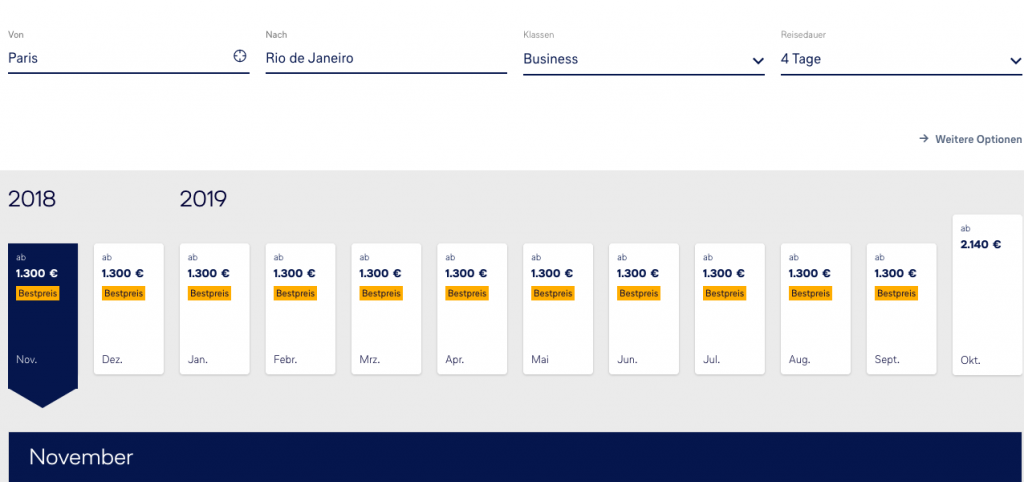Image resolution: width=1024 pixels, height=482 pixels.
Task: Open the Weitere Optionen link
Action: pos(978,139)
